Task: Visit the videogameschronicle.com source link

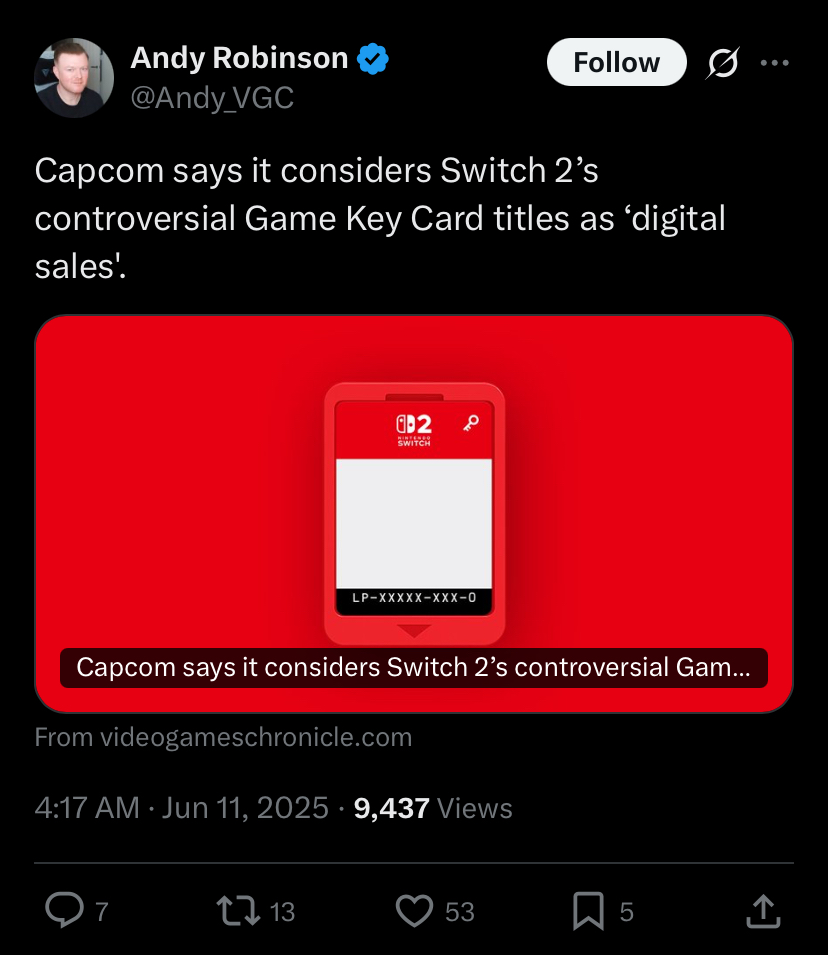Action: (x=223, y=737)
